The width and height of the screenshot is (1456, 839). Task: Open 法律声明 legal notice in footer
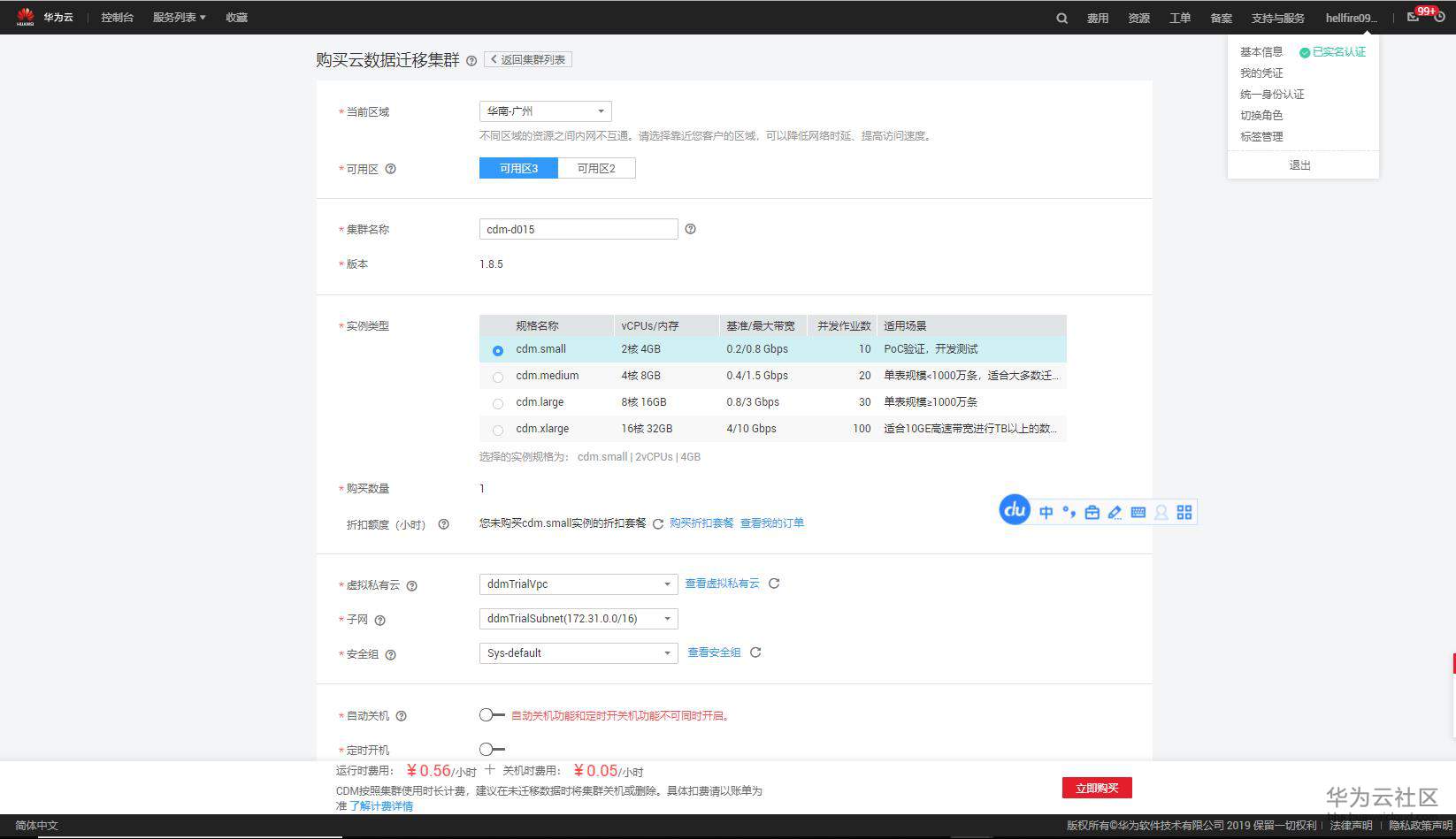click(x=1351, y=826)
